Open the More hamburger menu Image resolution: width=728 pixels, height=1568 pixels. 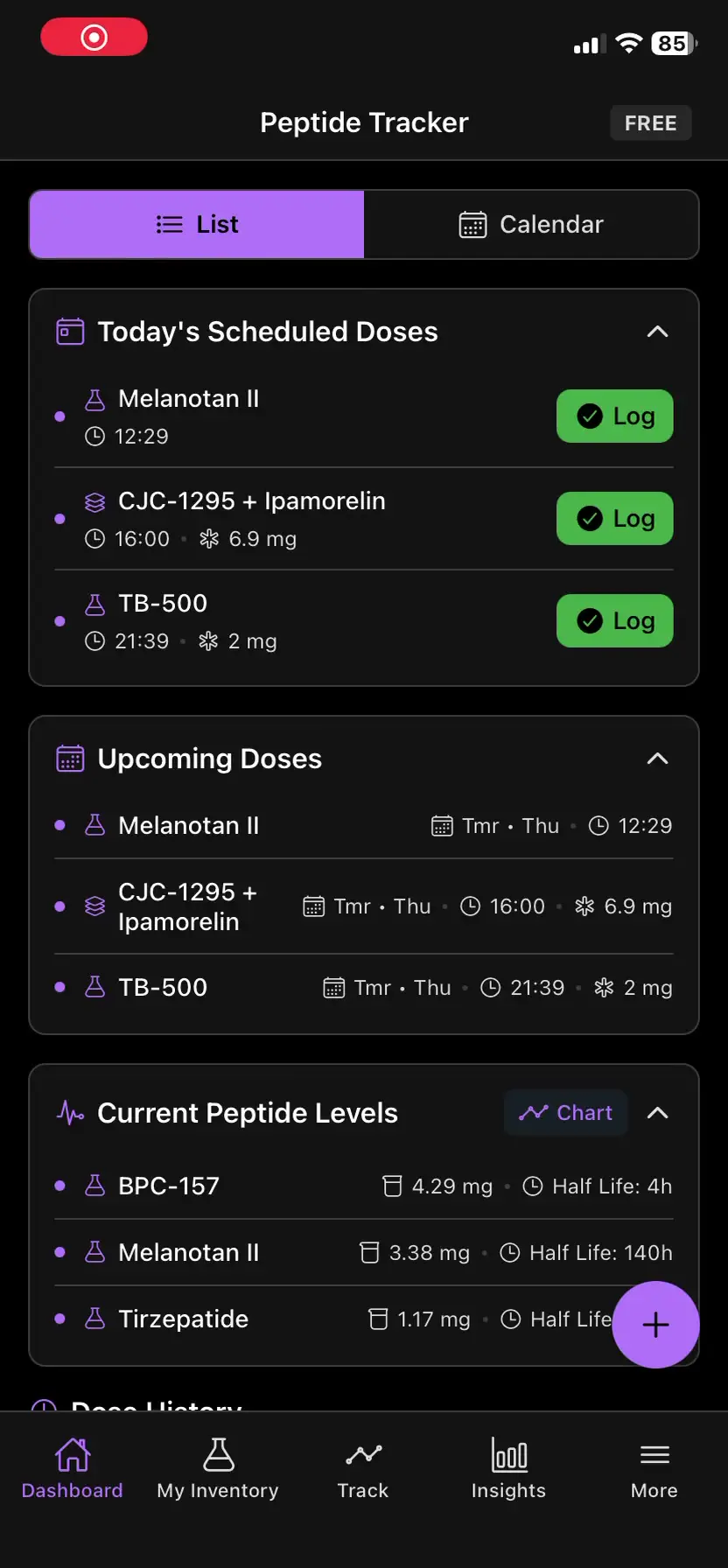coord(654,1455)
